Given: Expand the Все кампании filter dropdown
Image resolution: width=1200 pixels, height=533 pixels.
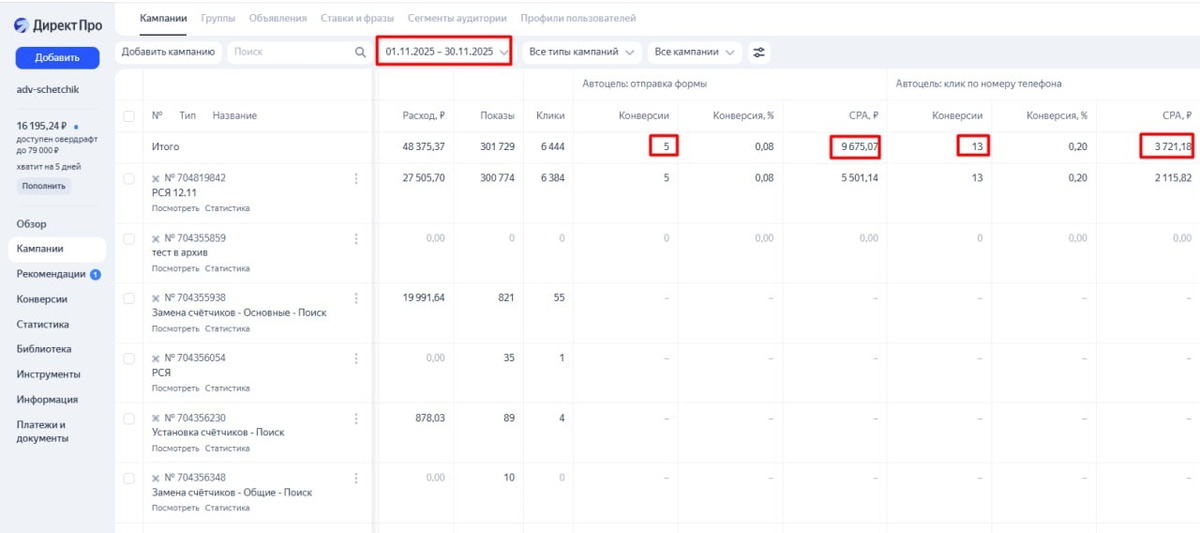Looking at the screenshot, I should pos(696,52).
